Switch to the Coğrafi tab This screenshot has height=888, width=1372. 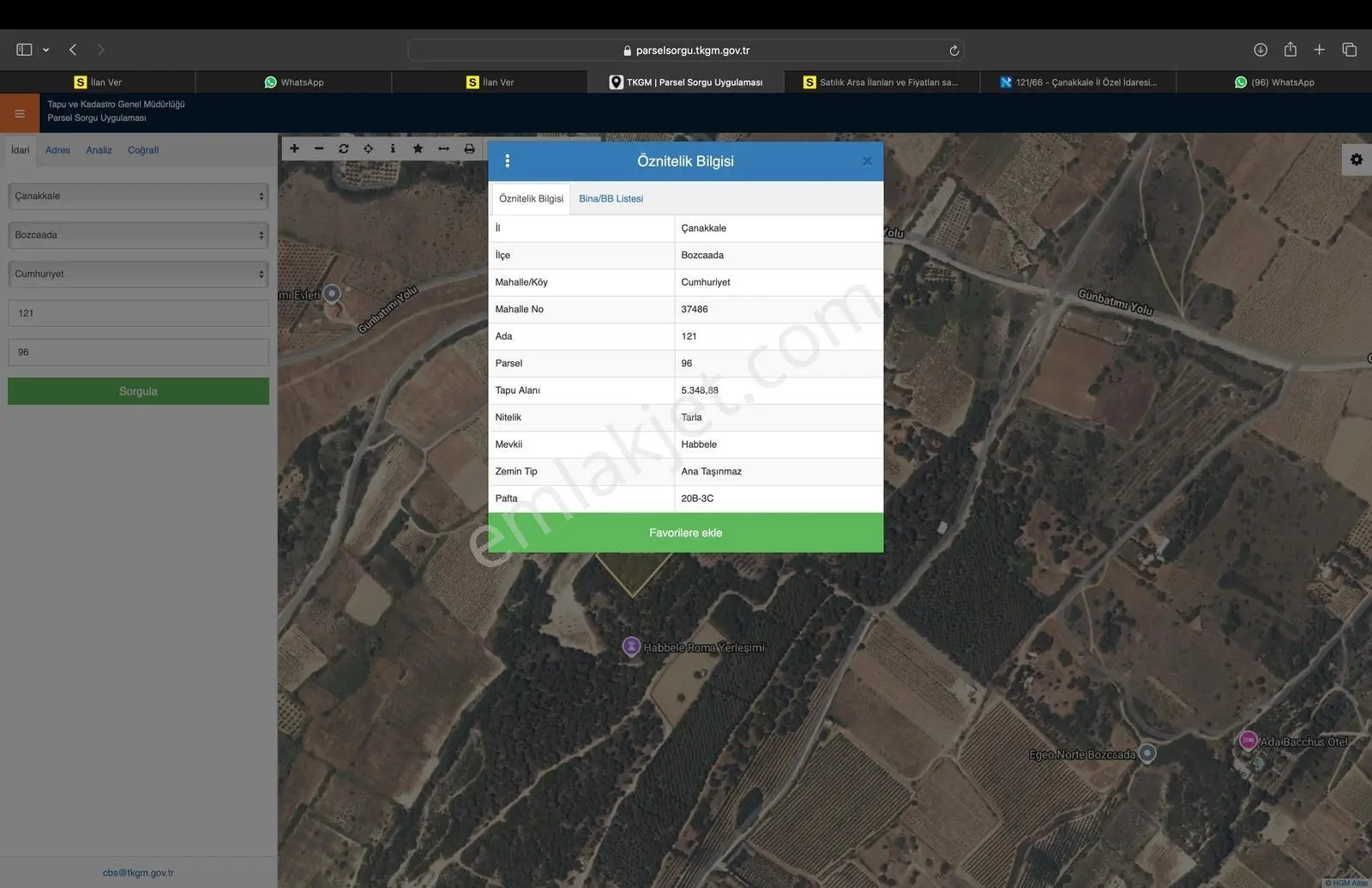(143, 150)
